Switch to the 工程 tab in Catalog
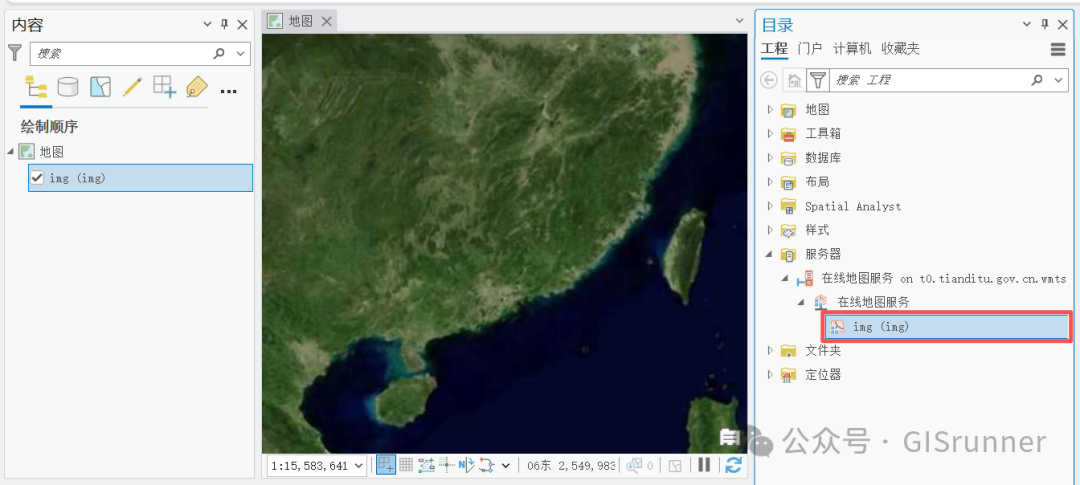1080x485 pixels. click(774, 49)
